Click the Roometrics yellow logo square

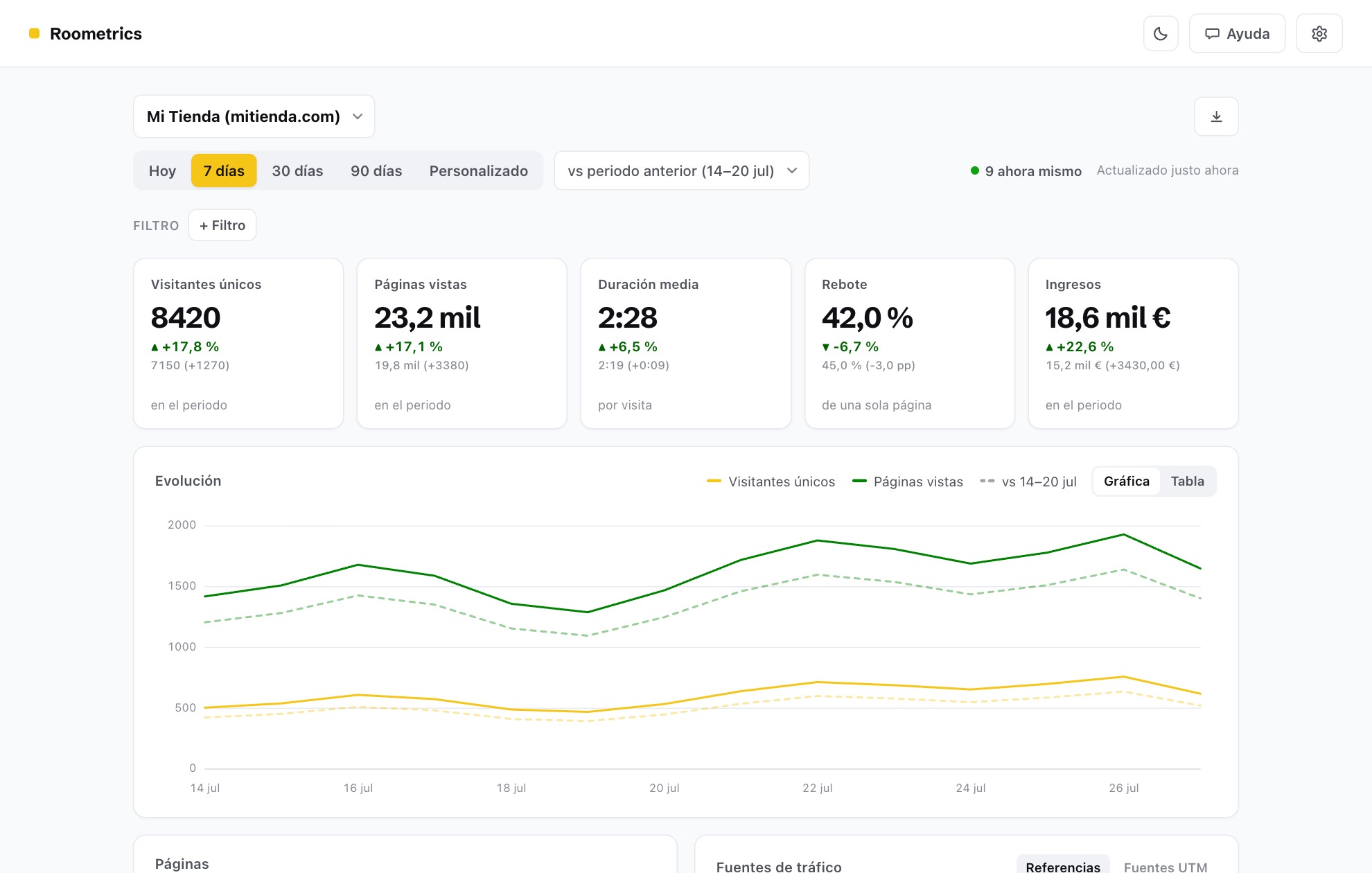tap(34, 33)
